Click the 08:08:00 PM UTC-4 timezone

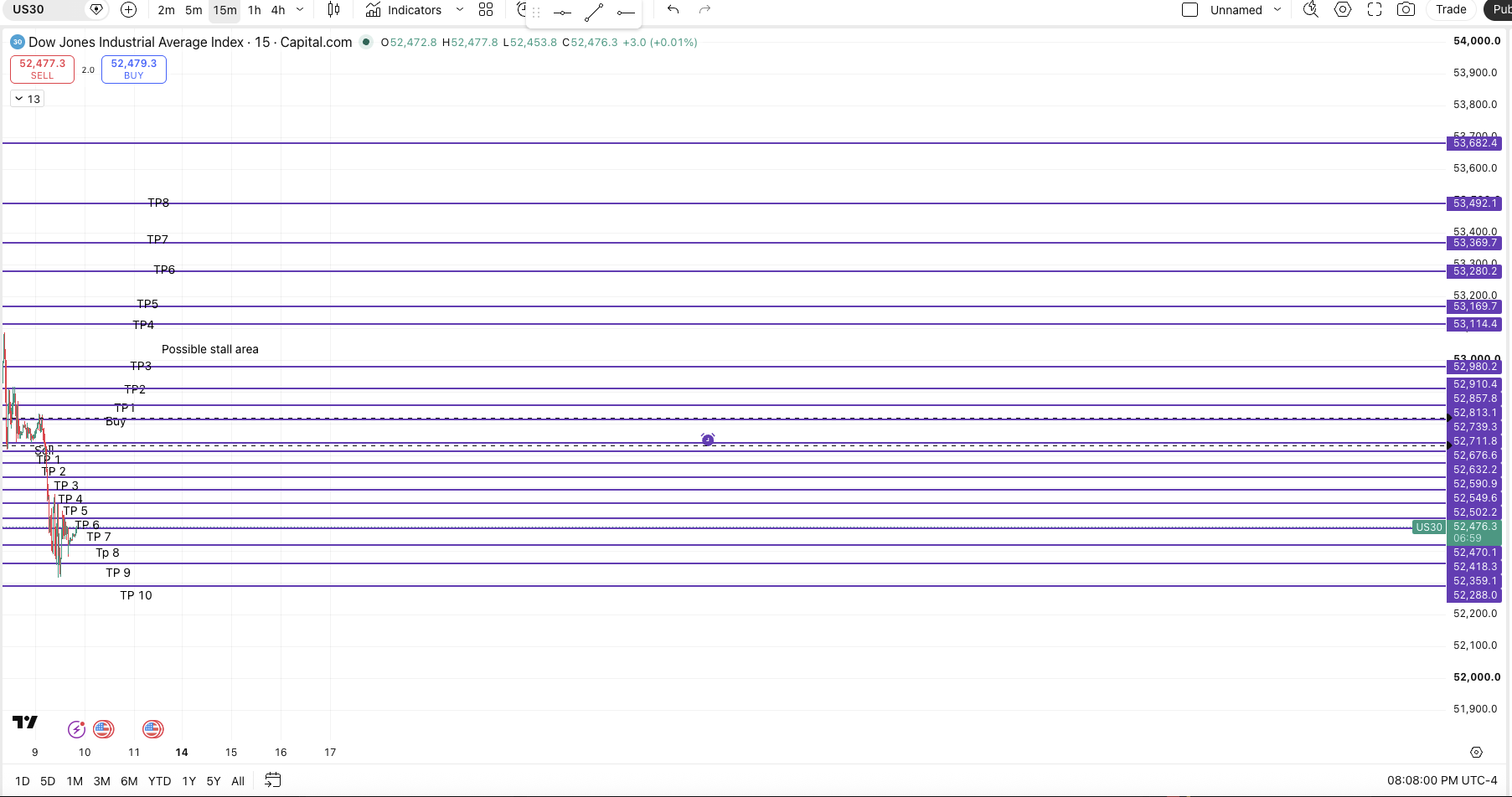(1442, 780)
